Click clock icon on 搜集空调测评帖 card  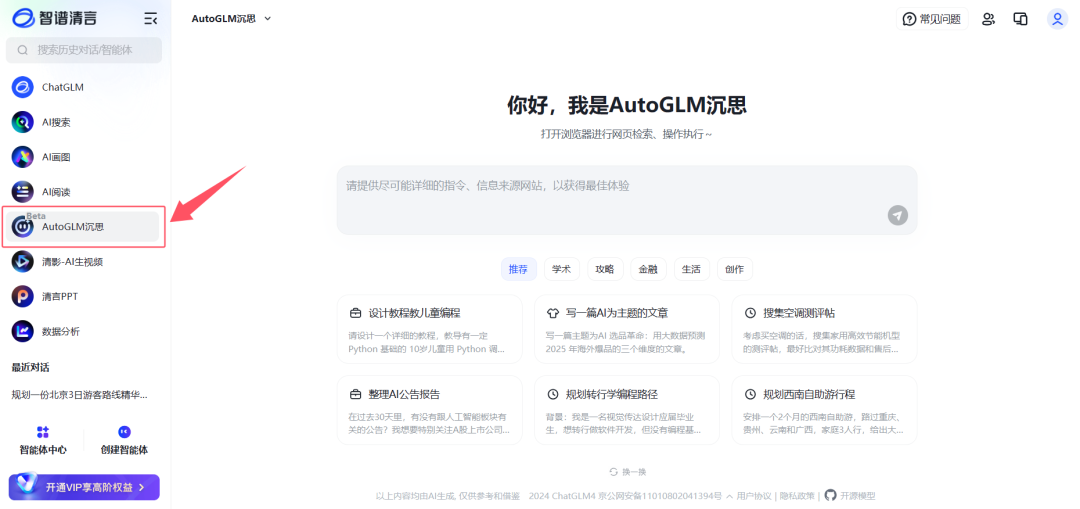(x=750, y=313)
